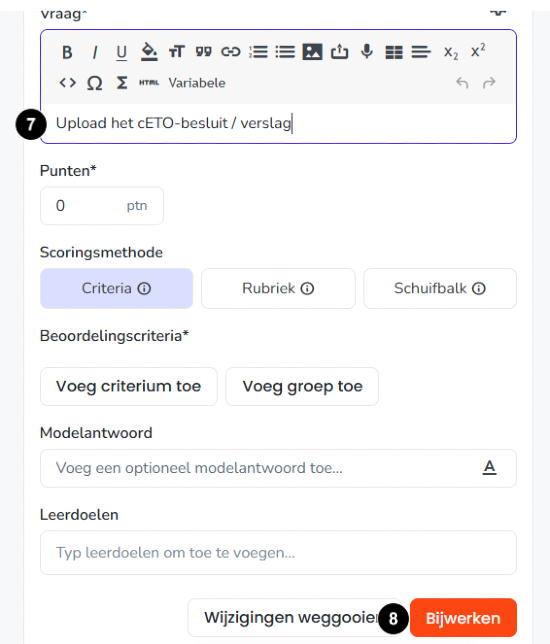The width and height of the screenshot is (550, 644).
Task: Select Rubriek scoring method
Action: tap(278, 288)
